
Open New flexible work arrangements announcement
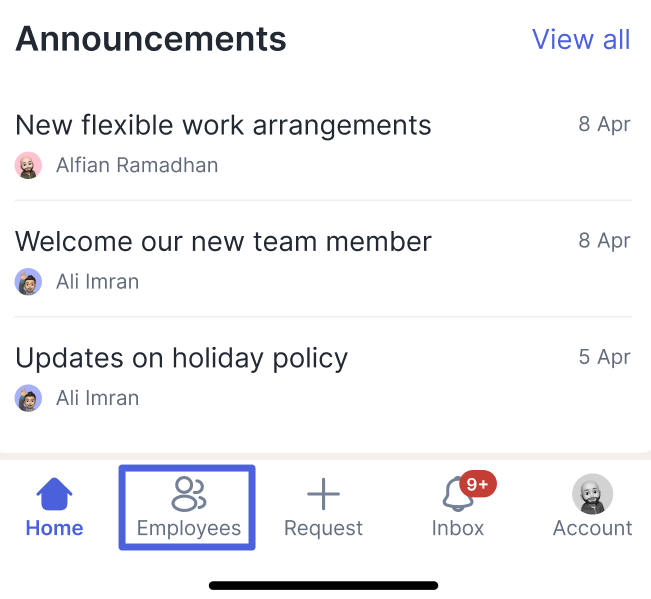[x=224, y=125]
